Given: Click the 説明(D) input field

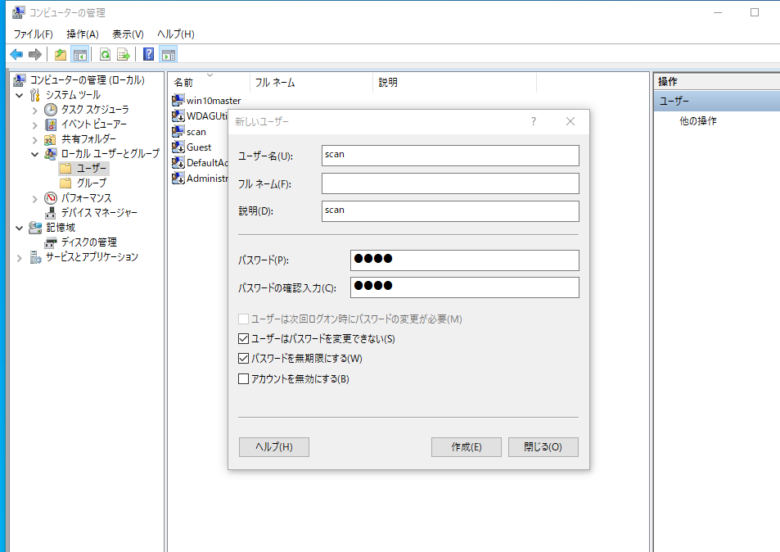Looking at the screenshot, I should (x=450, y=211).
